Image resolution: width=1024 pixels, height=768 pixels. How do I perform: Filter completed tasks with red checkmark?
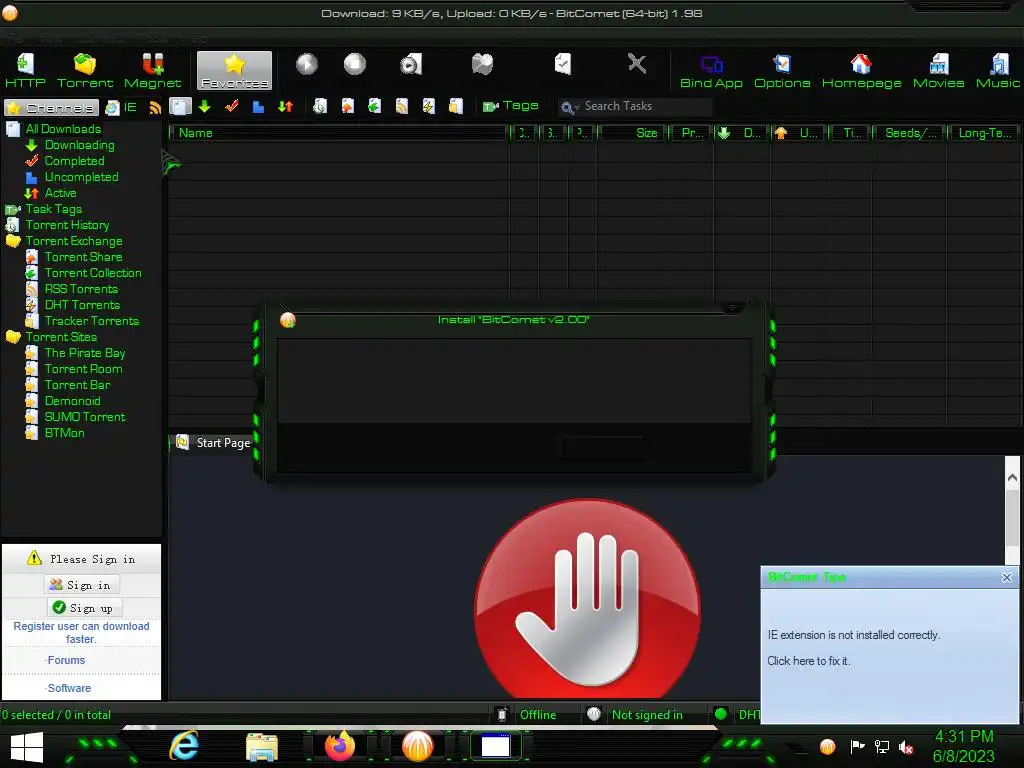(x=231, y=106)
